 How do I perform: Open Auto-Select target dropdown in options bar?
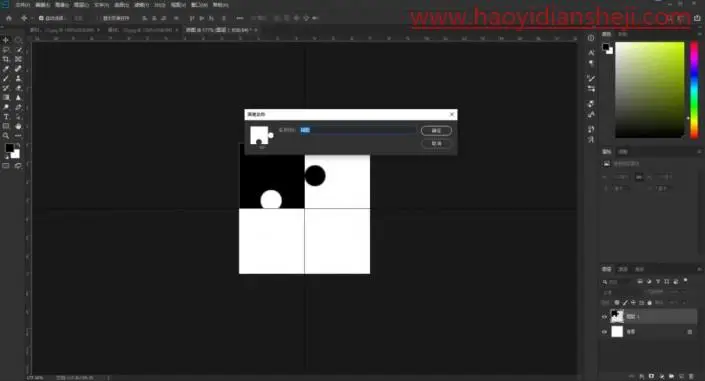pos(79,18)
